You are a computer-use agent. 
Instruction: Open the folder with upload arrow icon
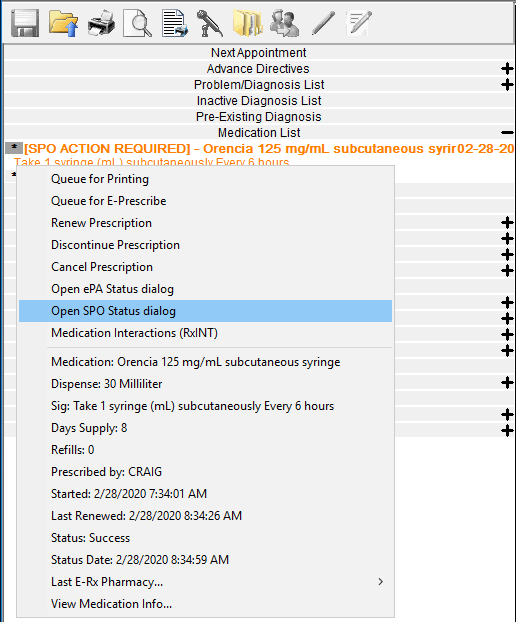63,24
